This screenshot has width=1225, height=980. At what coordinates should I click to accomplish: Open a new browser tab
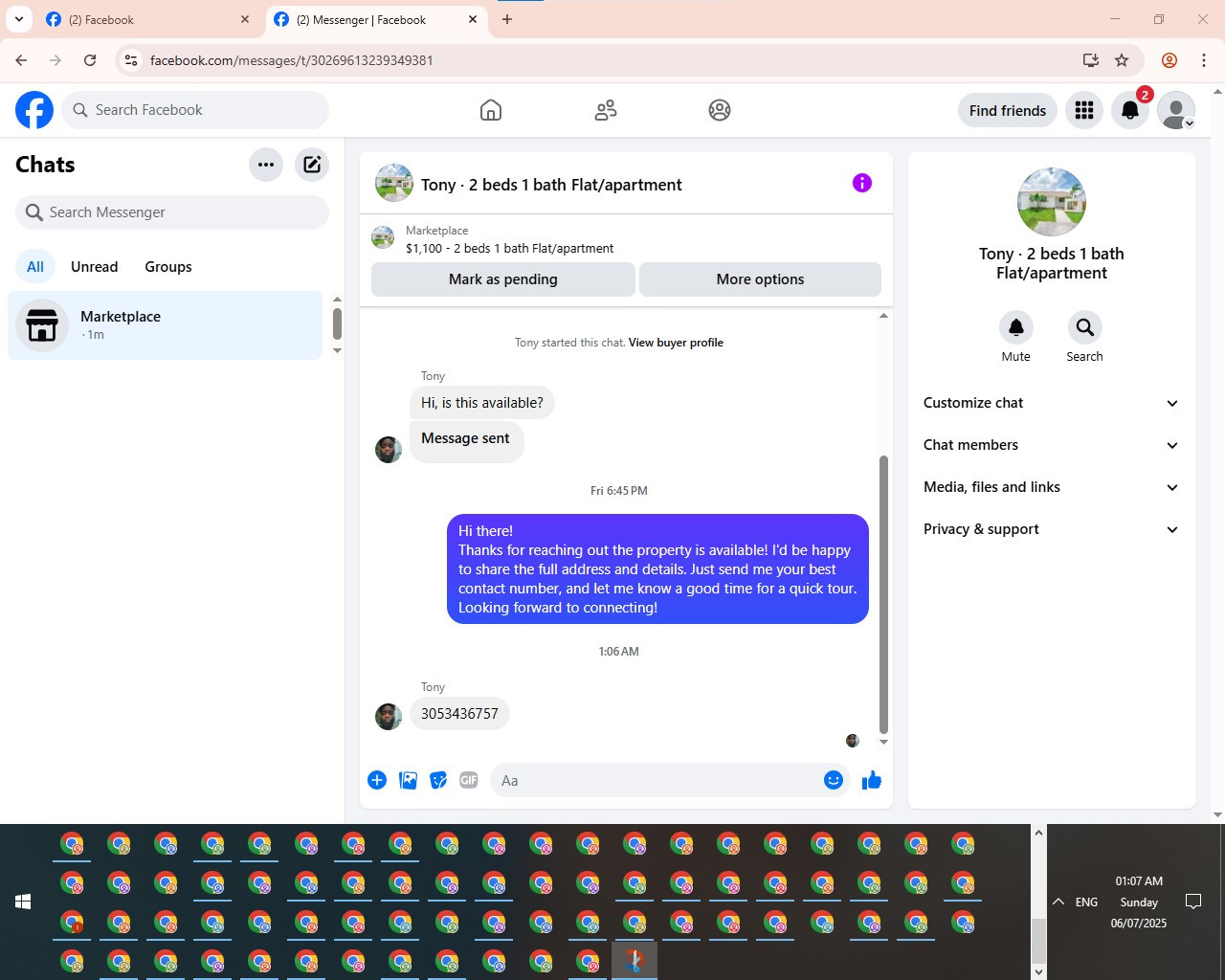coord(507,19)
